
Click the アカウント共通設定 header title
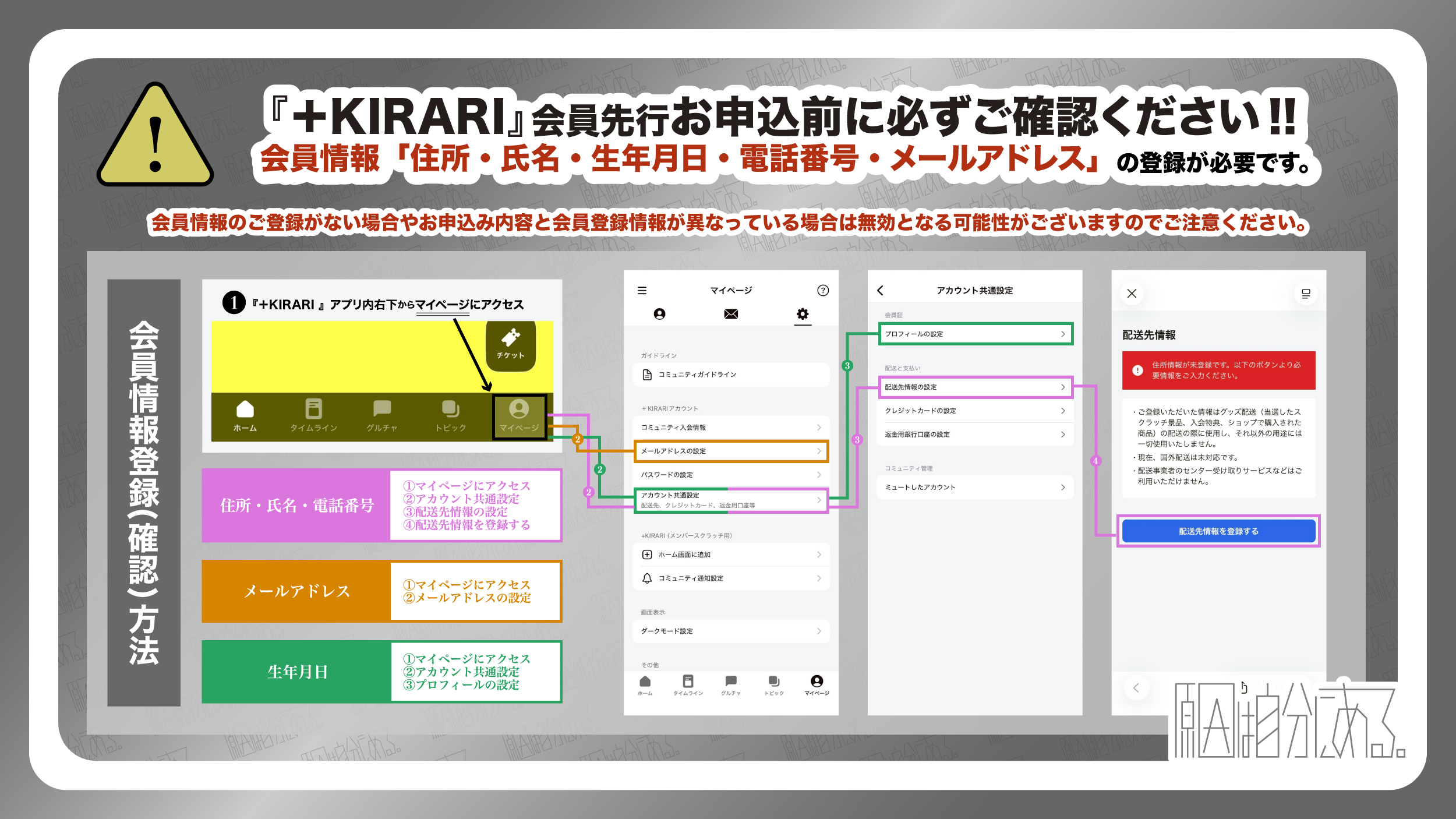pos(975,290)
